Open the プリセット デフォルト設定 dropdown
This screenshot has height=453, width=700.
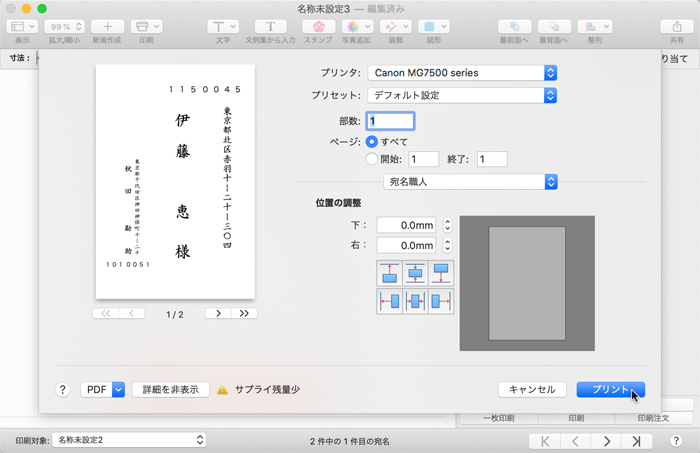coord(461,96)
